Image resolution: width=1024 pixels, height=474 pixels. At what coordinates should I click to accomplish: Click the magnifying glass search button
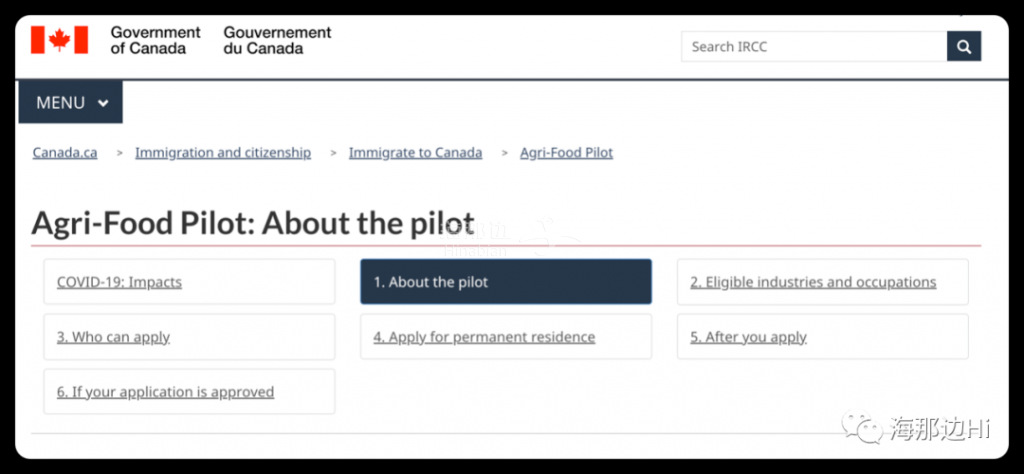pos(964,46)
